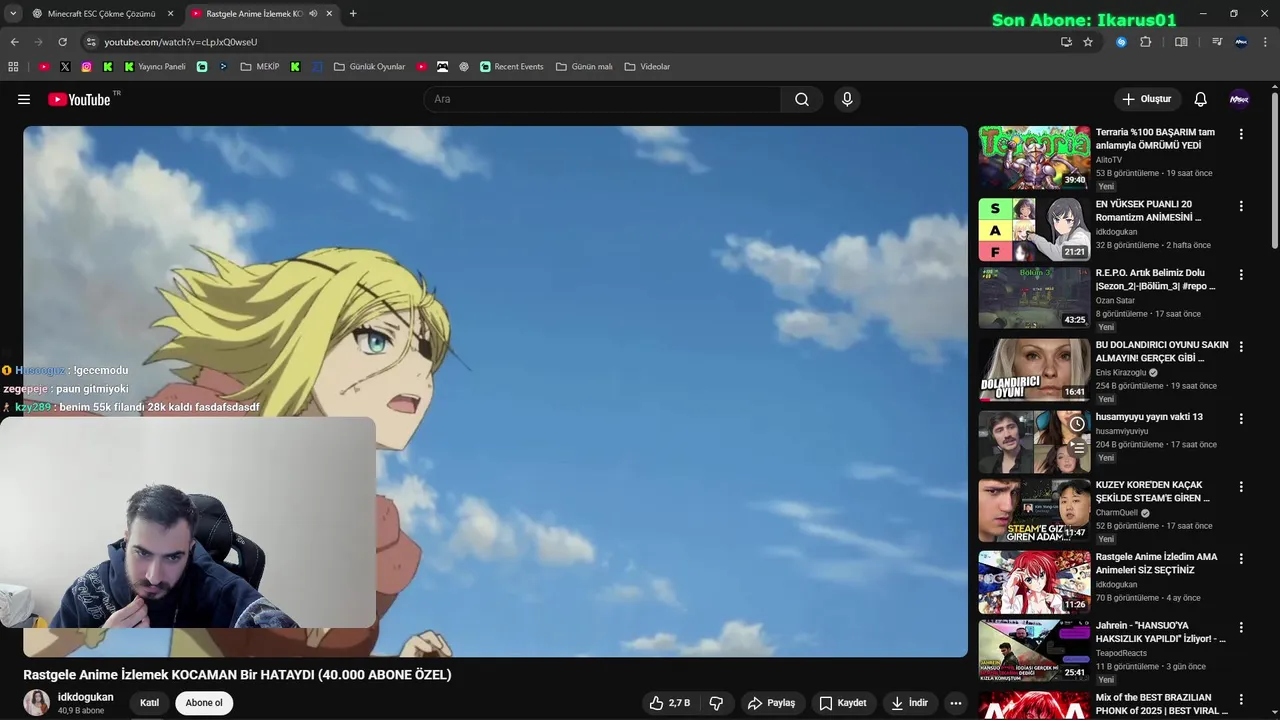Open the AlitoTV channel name
This screenshot has width=1280, height=720.
click(x=1109, y=160)
